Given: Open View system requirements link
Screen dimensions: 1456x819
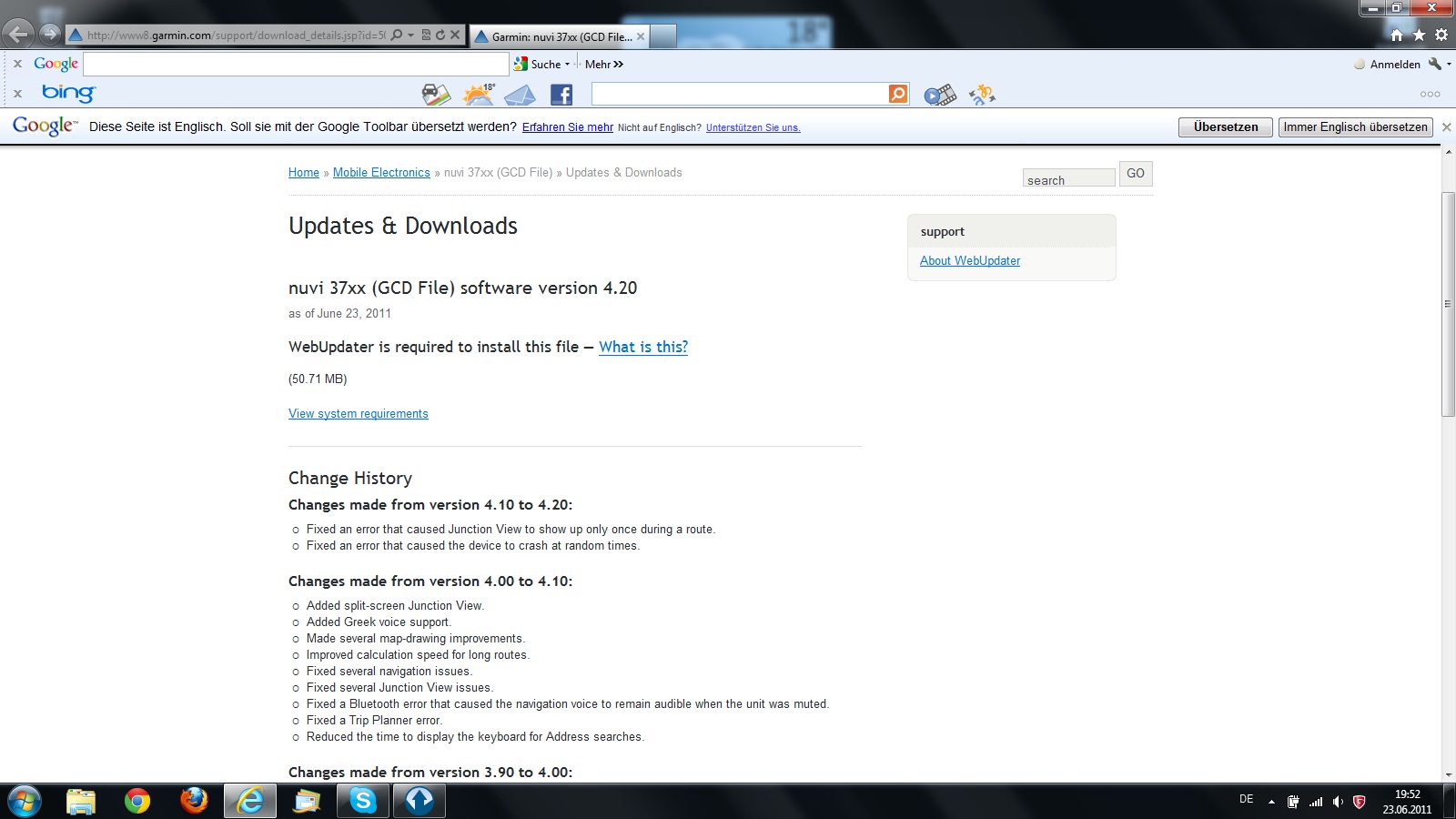Looking at the screenshot, I should click(359, 413).
